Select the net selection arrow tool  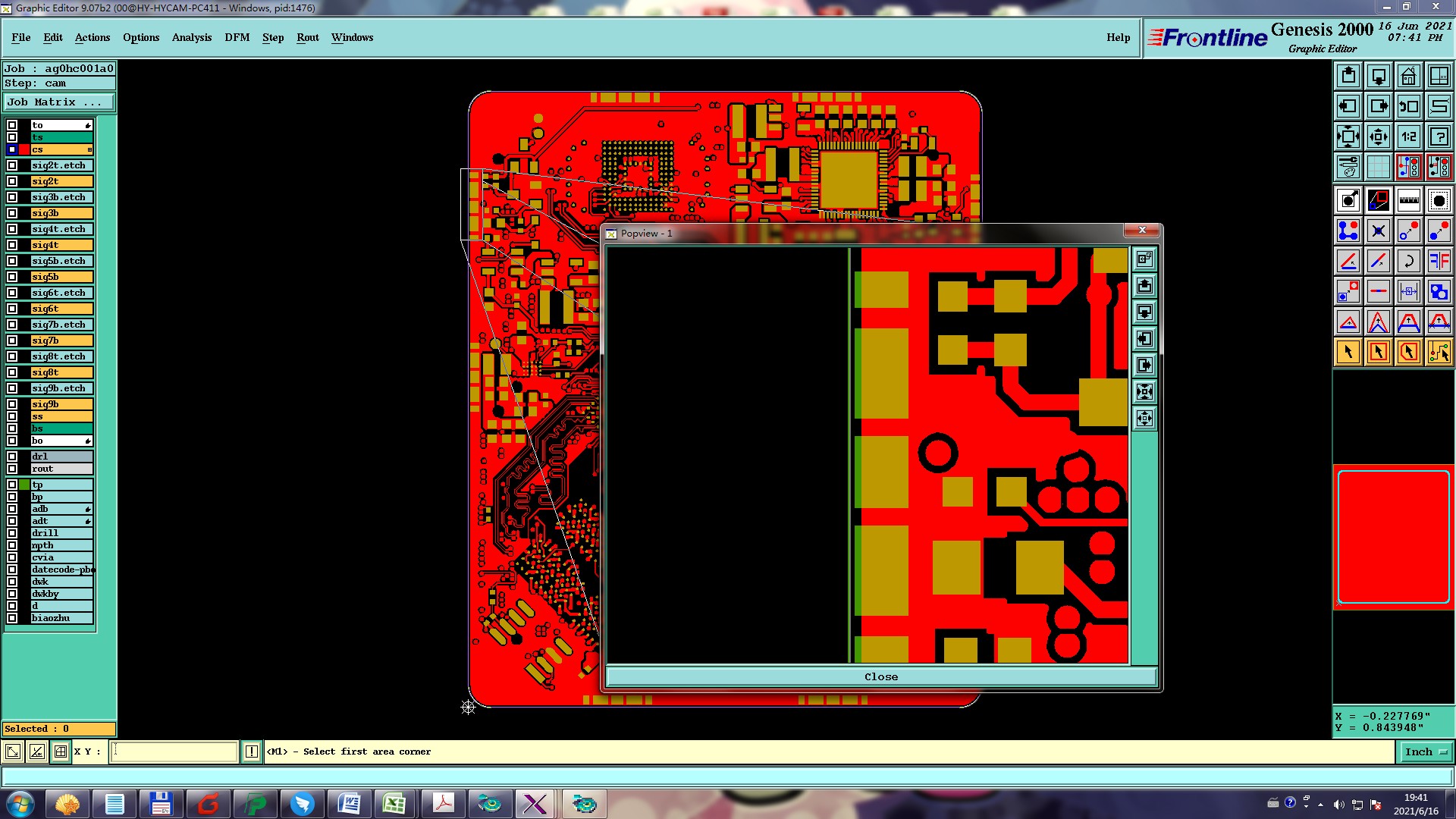coord(1439,352)
